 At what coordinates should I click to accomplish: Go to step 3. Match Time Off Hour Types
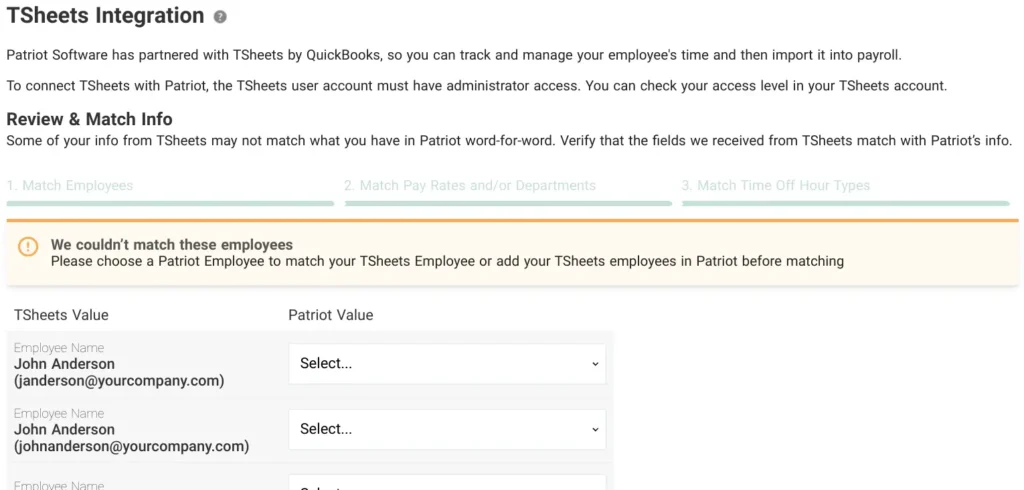(x=776, y=186)
